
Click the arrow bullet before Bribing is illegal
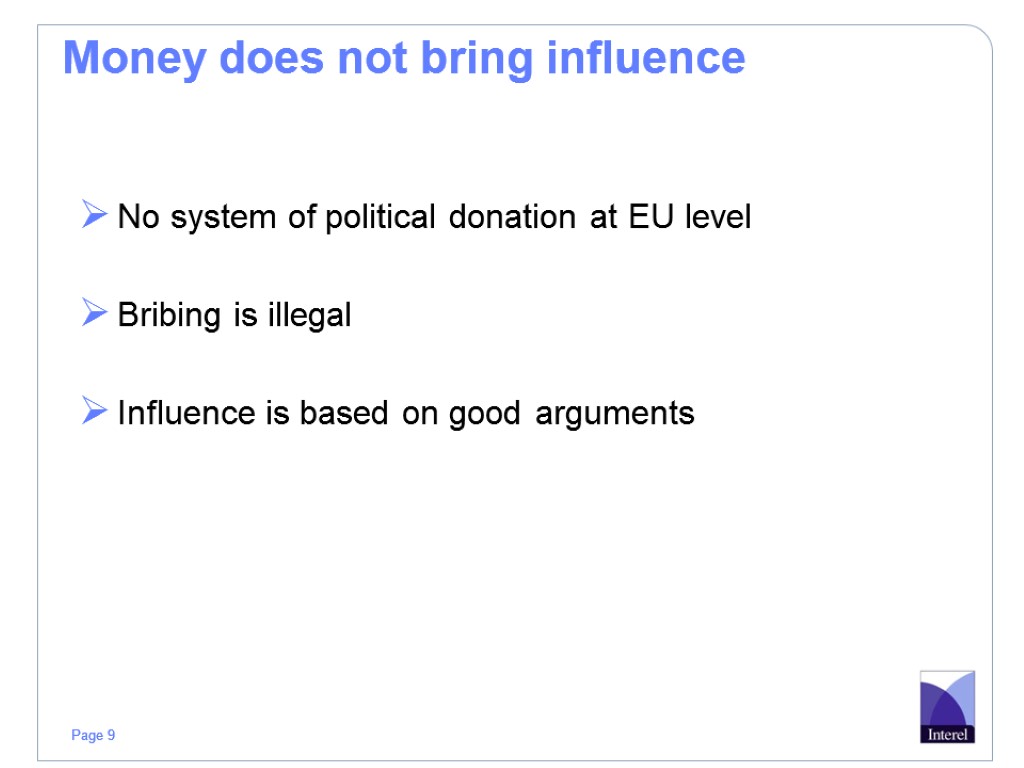tap(94, 315)
